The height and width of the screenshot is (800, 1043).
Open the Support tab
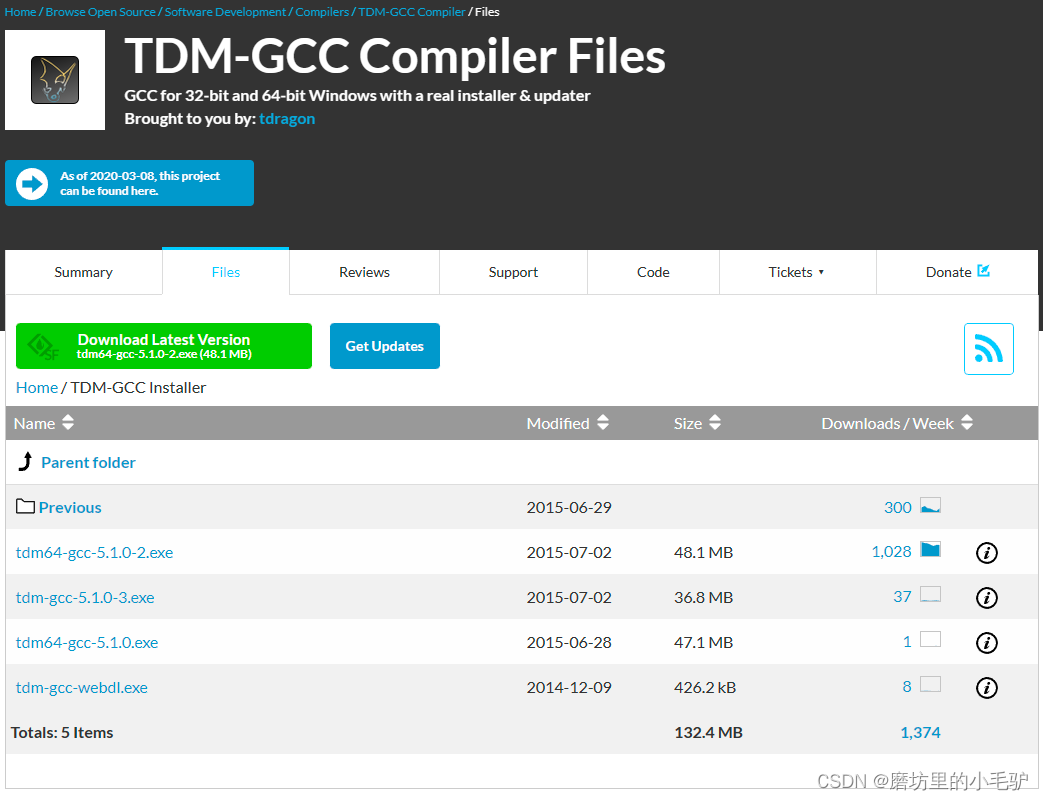tap(513, 272)
